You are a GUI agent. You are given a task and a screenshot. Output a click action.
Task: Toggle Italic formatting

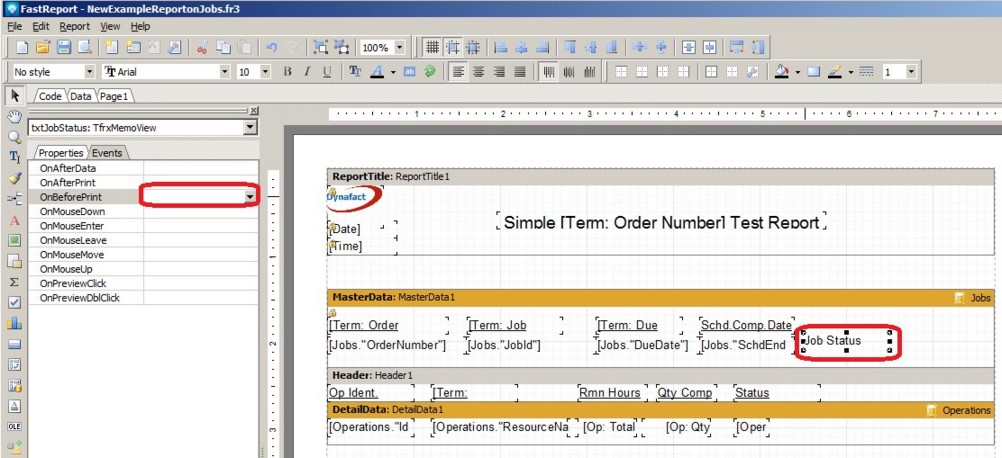coord(307,72)
